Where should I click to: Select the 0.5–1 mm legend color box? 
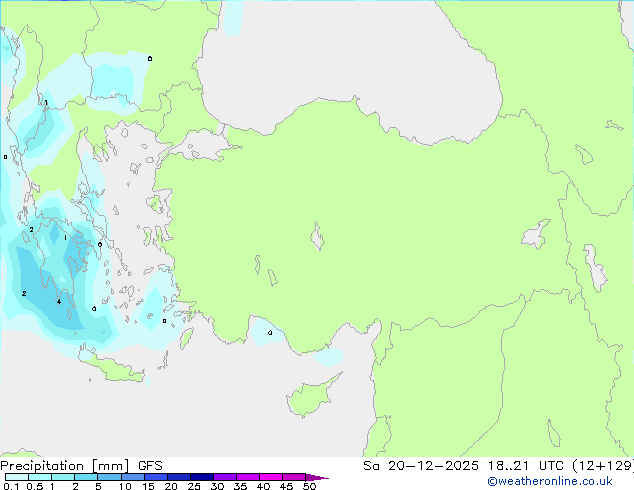40,477
